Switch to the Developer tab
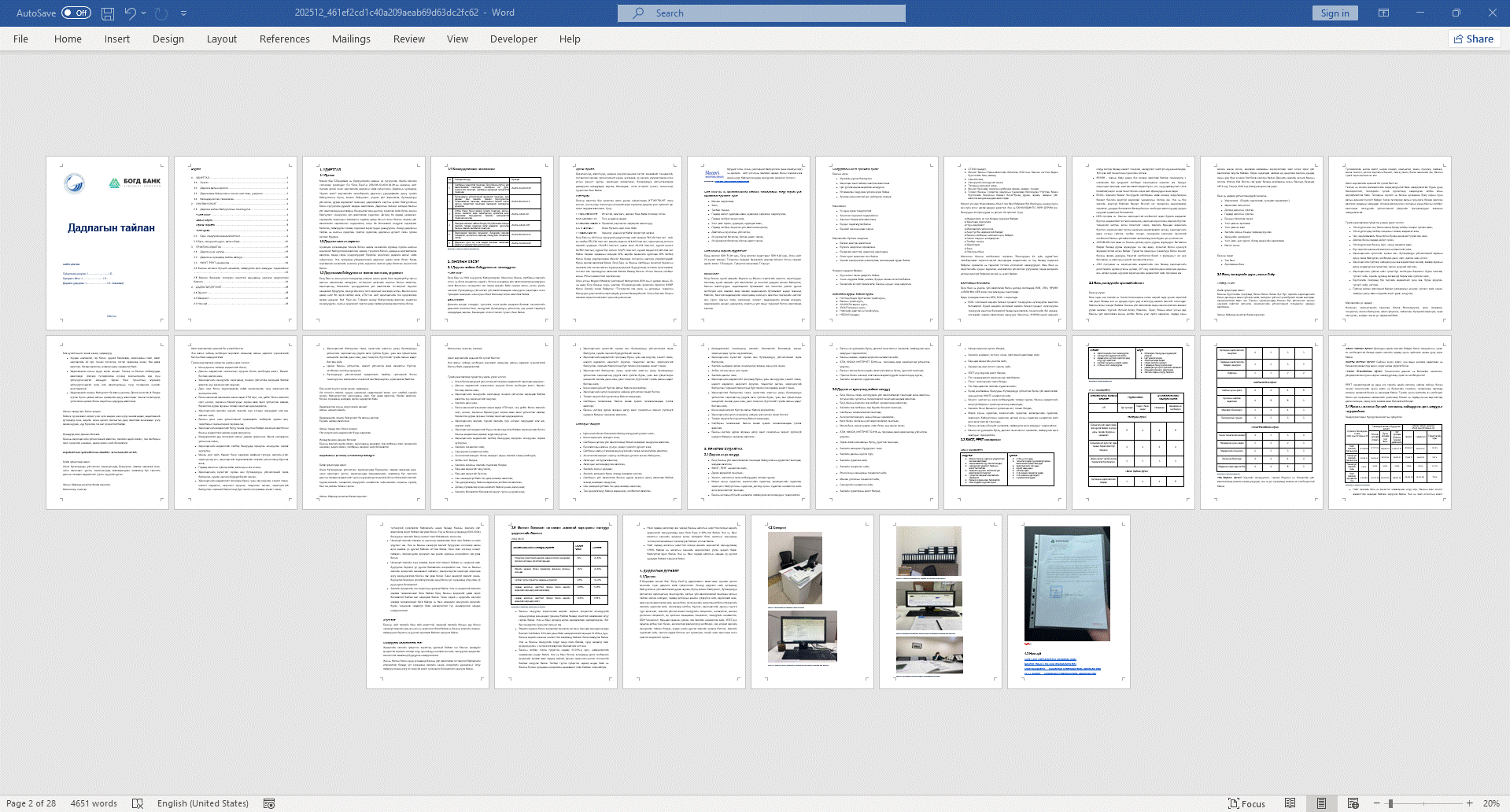Viewport: 1510px width, 812px height. [x=513, y=39]
